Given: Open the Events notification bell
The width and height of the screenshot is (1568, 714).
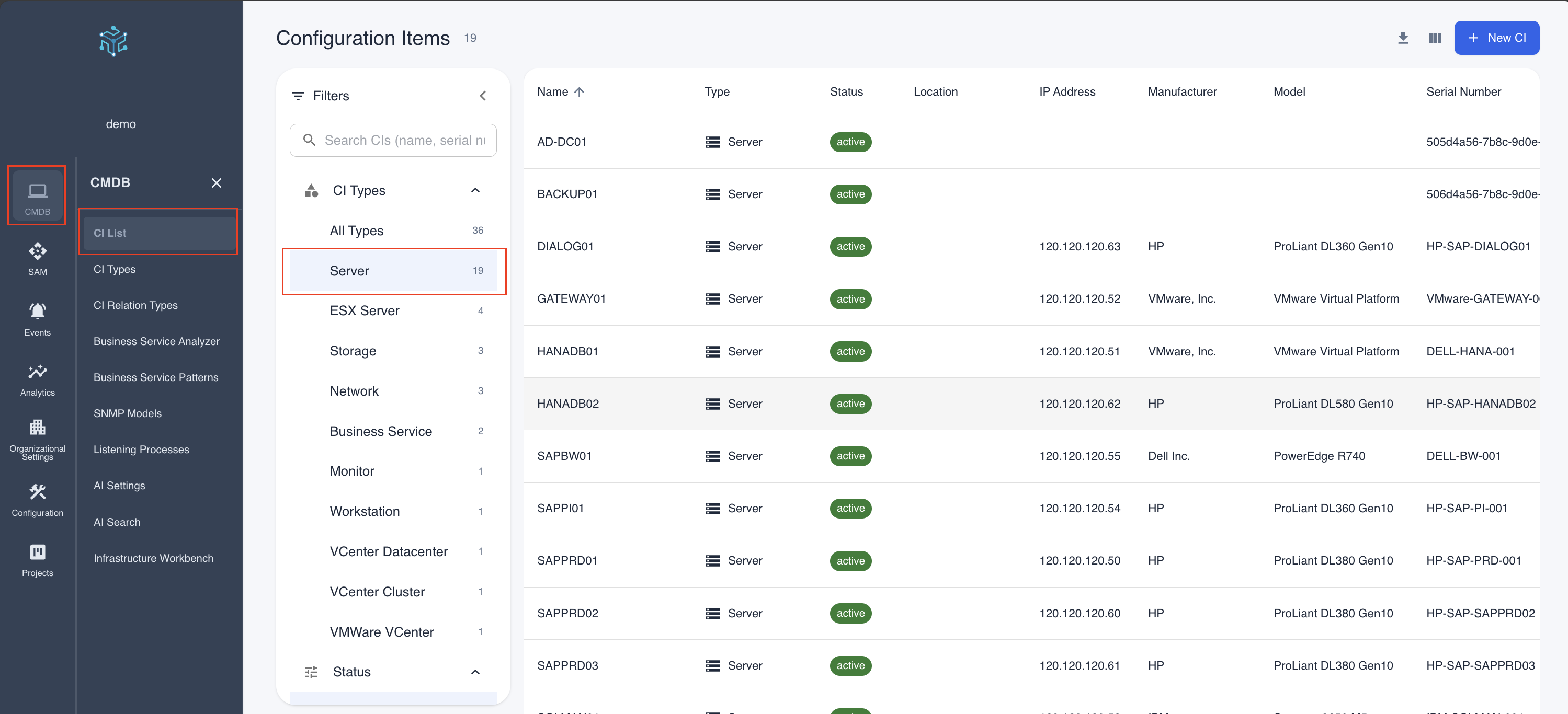Looking at the screenshot, I should tap(37, 318).
